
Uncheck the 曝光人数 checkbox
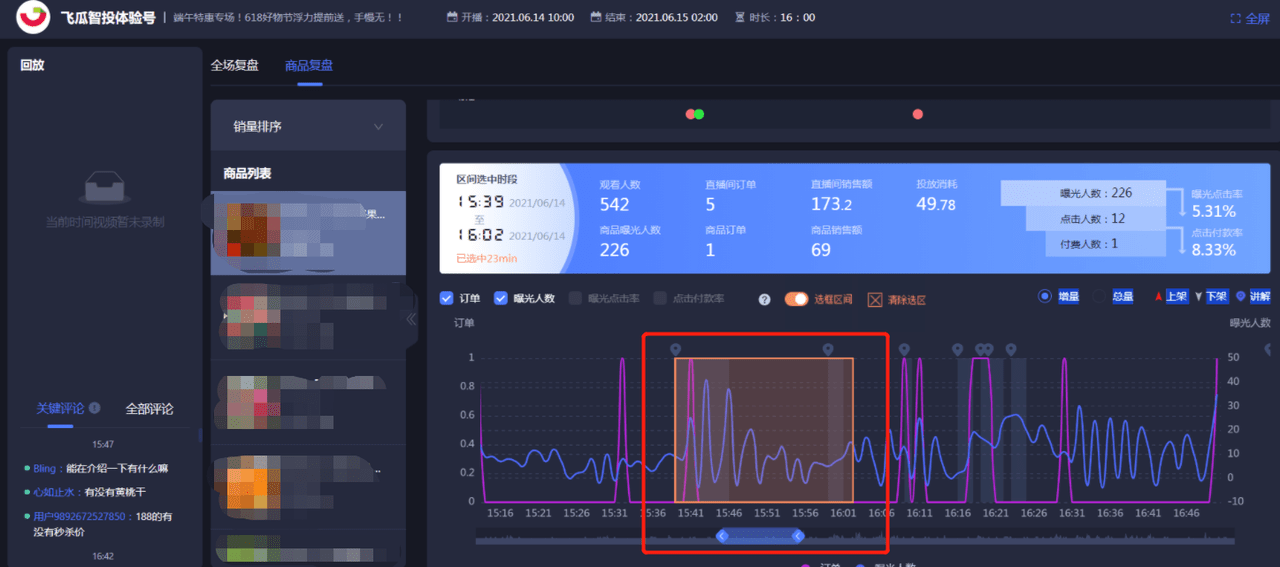tap(501, 298)
